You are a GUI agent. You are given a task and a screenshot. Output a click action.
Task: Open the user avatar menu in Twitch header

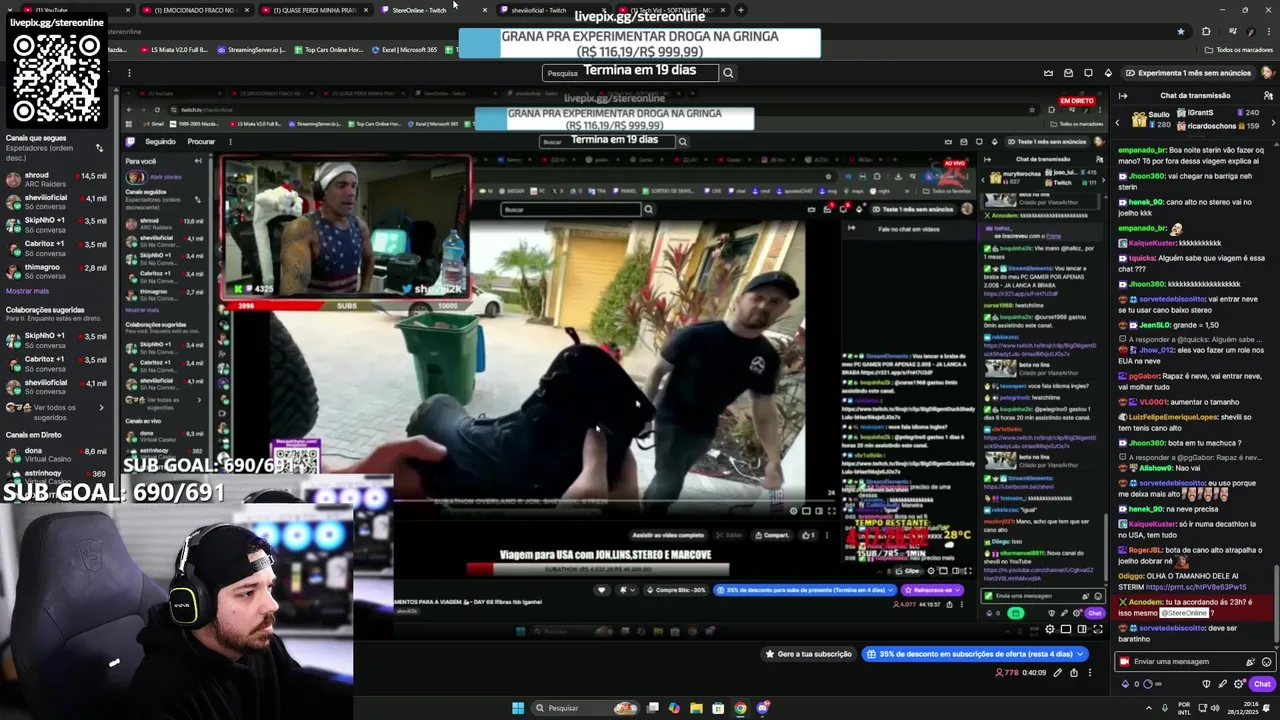(x=1267, y=73)
